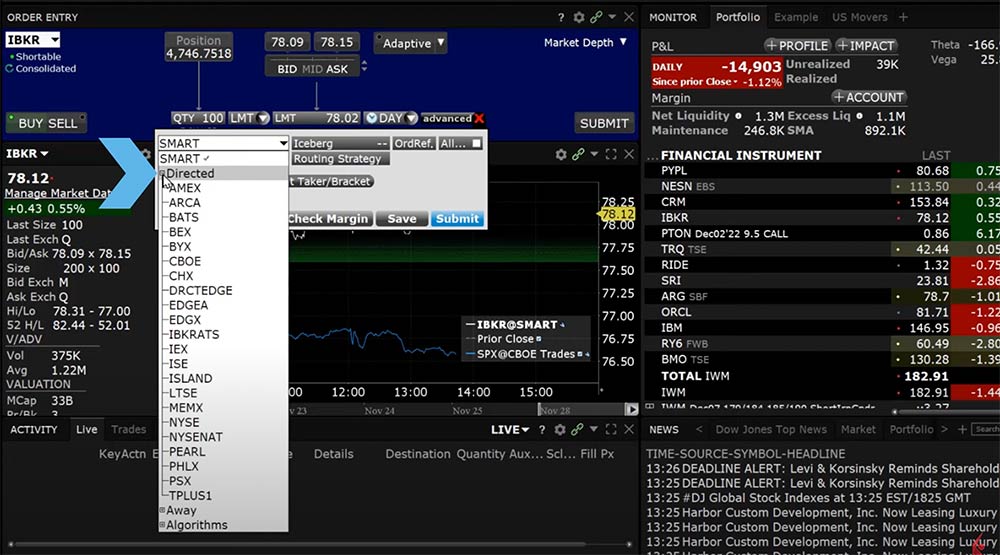Click Check Margin button
This screenshot has width=1000, height=555.
(x=328, y=219)
